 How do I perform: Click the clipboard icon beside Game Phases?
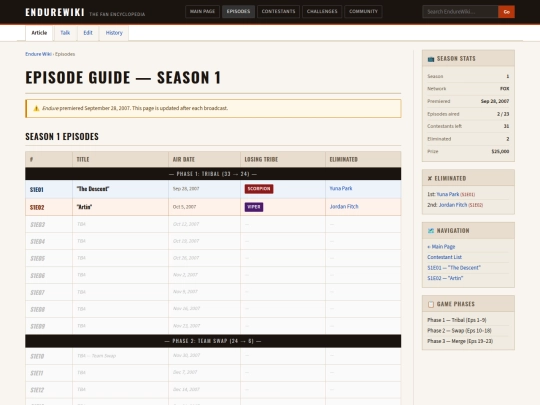click(x=430, y=304)
